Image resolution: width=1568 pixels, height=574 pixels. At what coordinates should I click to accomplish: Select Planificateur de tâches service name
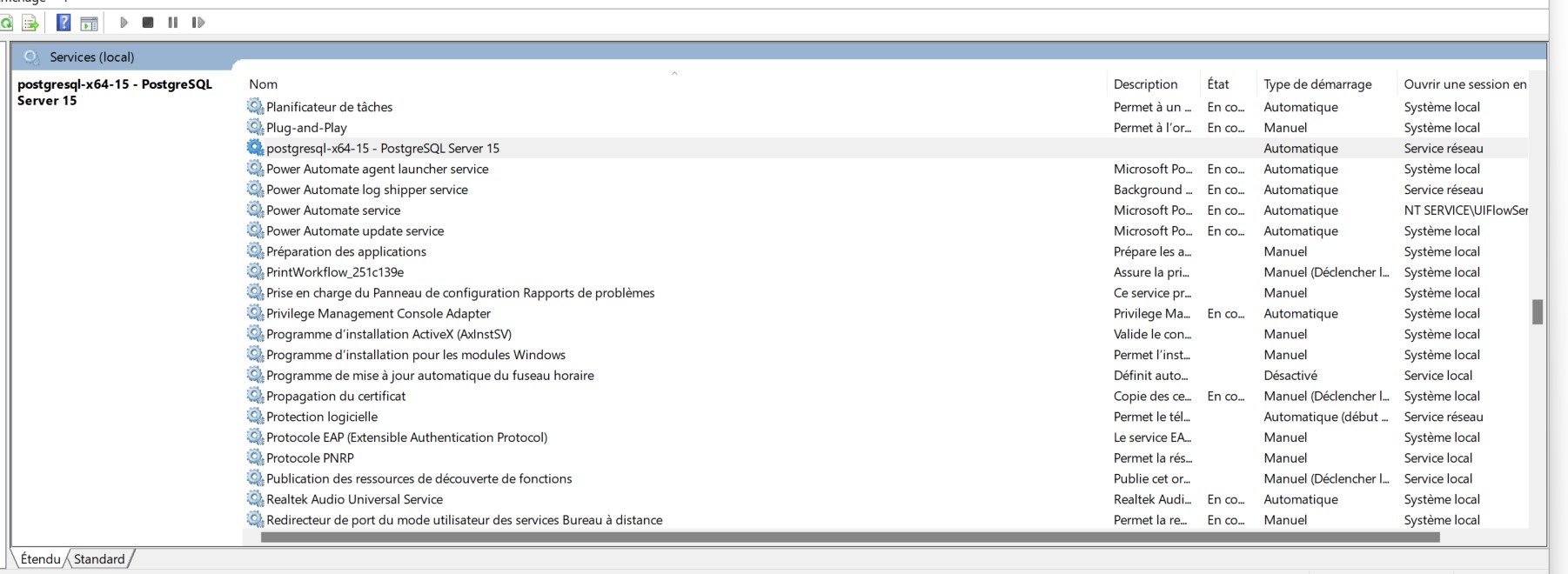pos(329,107)
